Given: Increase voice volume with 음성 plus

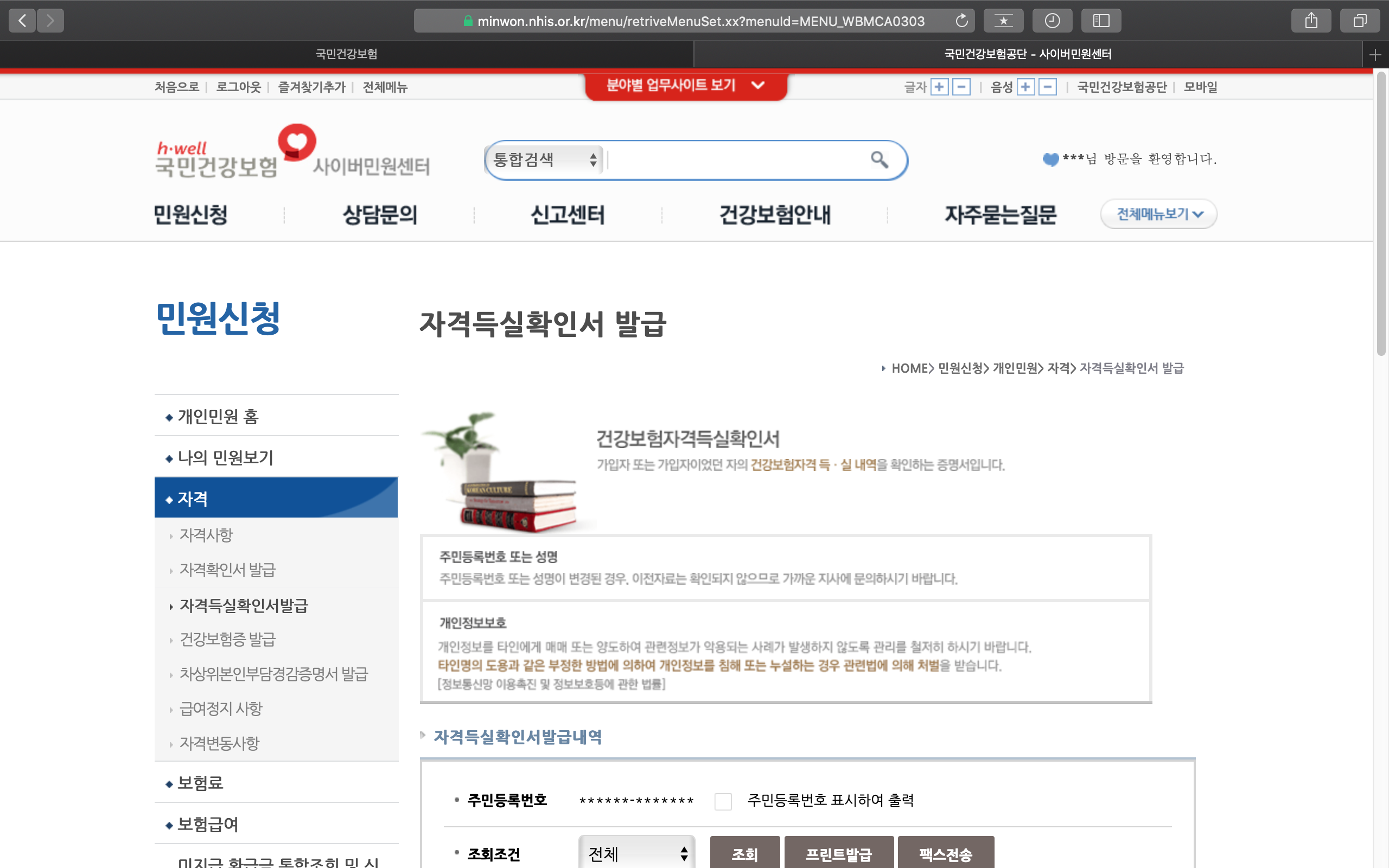Looking at the screenshot, I should tap(1025, 87).
